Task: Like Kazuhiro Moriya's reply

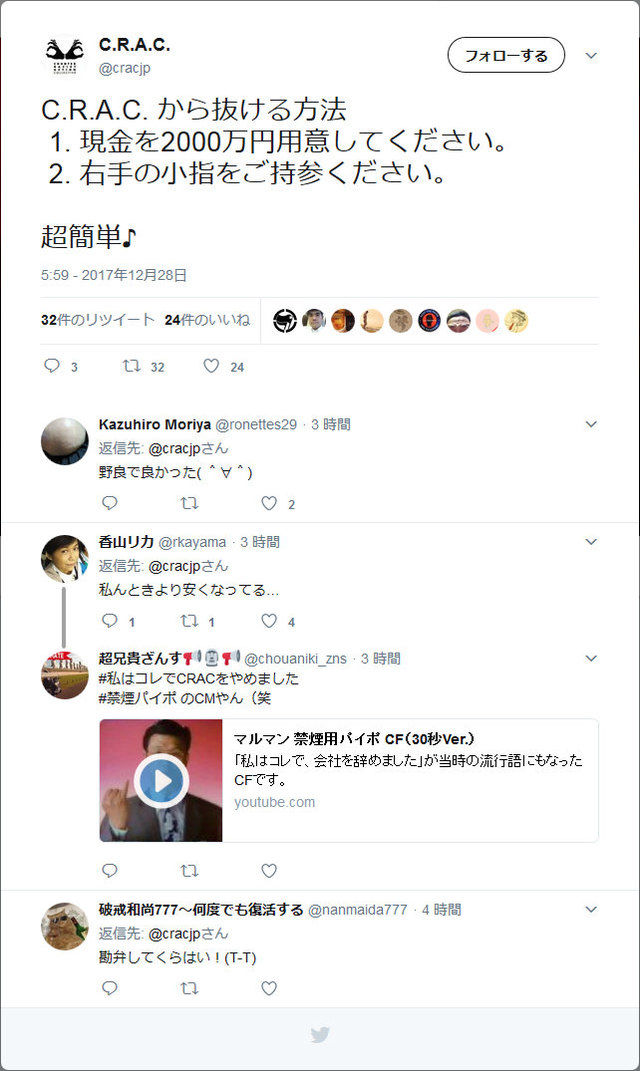Action: point(269,503)
